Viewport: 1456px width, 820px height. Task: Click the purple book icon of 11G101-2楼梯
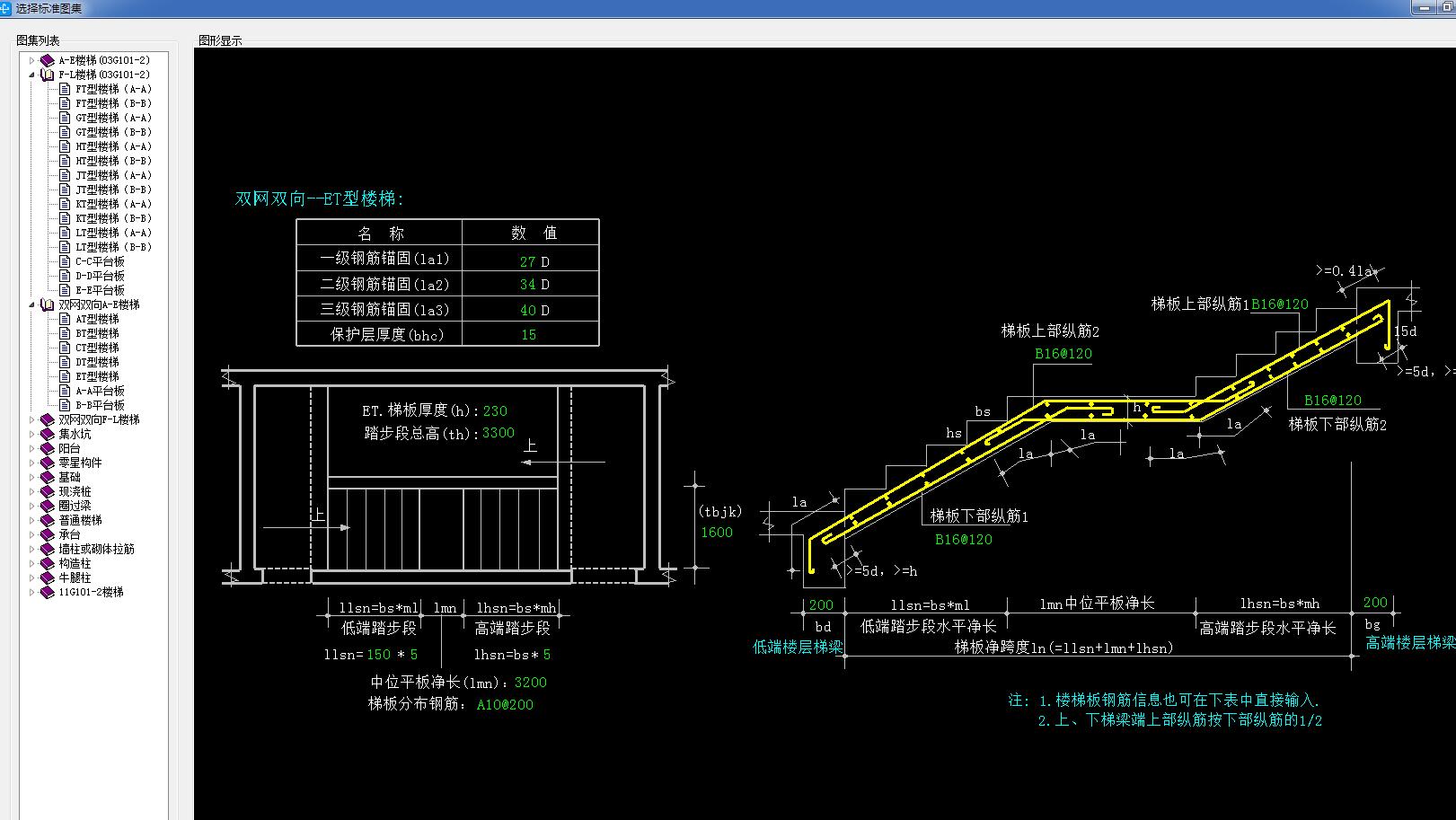point(48,592)
